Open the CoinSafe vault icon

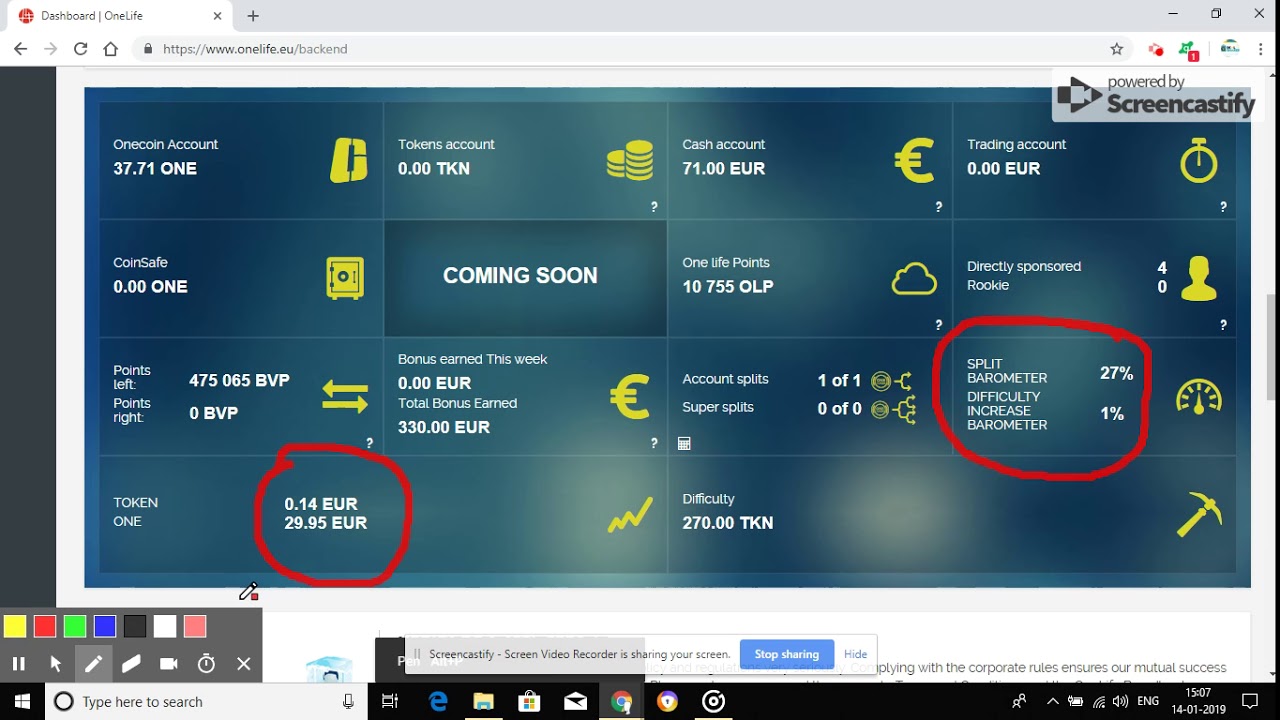pyautogui.click(x=345, y=278)
